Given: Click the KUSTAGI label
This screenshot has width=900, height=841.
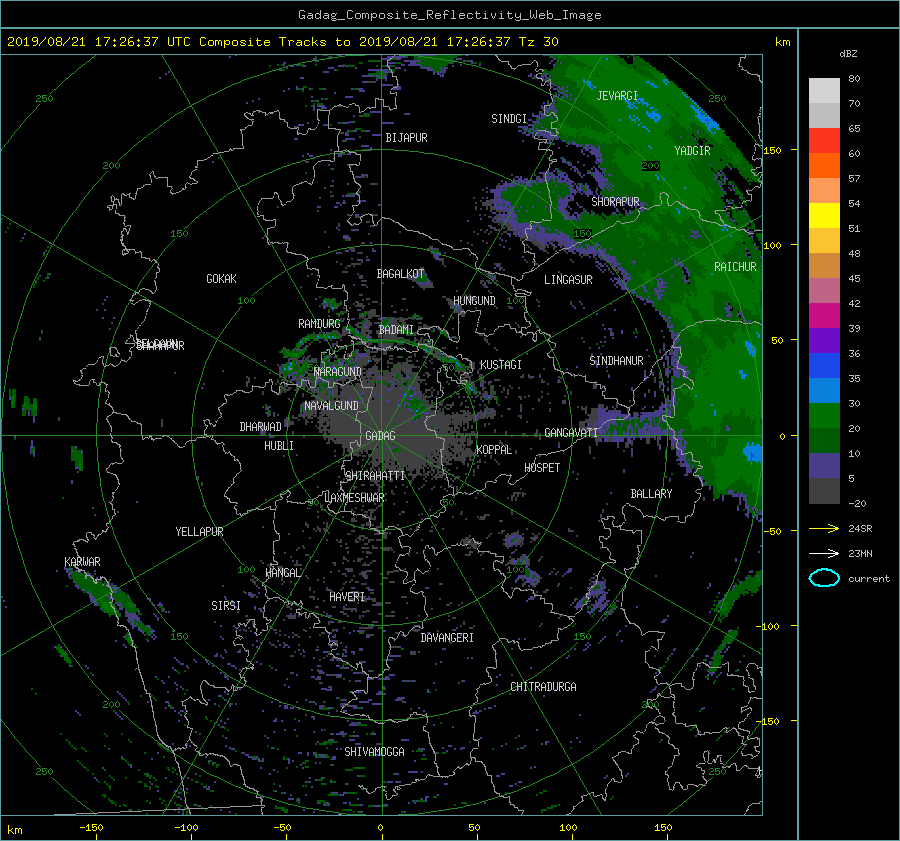Looking at the screenshot, I should [x=501, y=365].
